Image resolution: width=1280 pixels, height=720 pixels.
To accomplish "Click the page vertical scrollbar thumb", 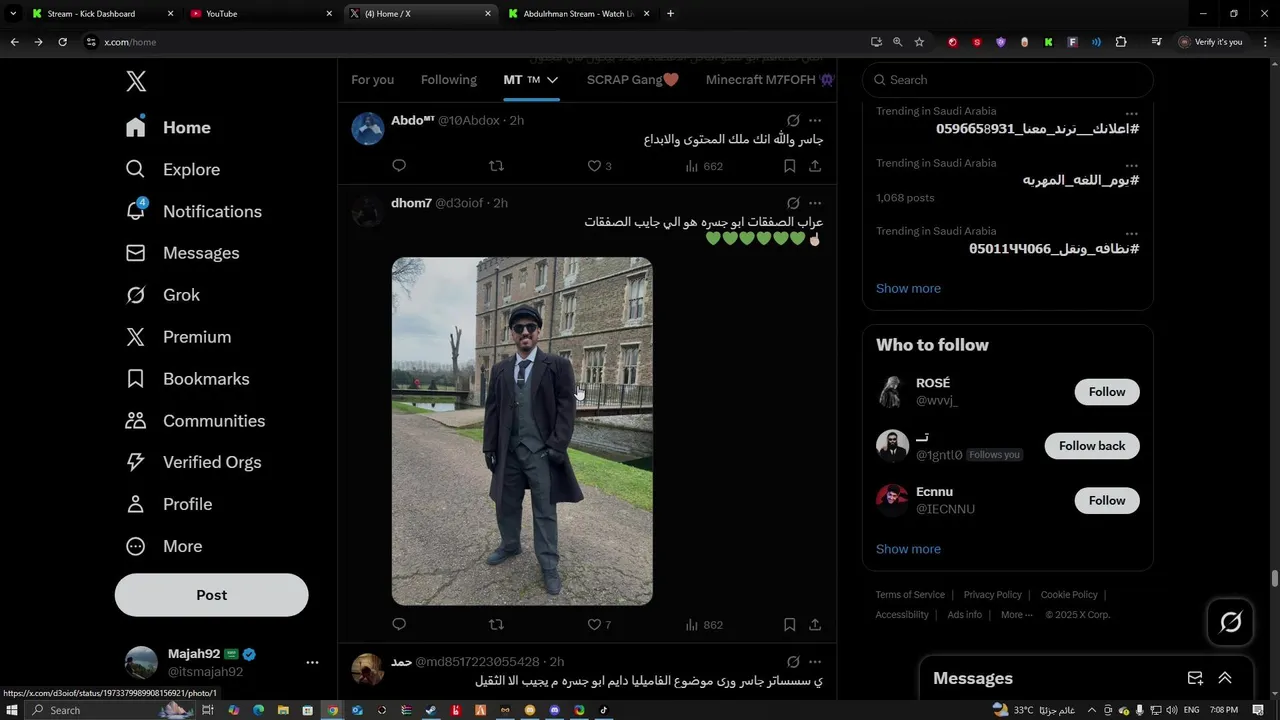I will (x=1274, y=579).
